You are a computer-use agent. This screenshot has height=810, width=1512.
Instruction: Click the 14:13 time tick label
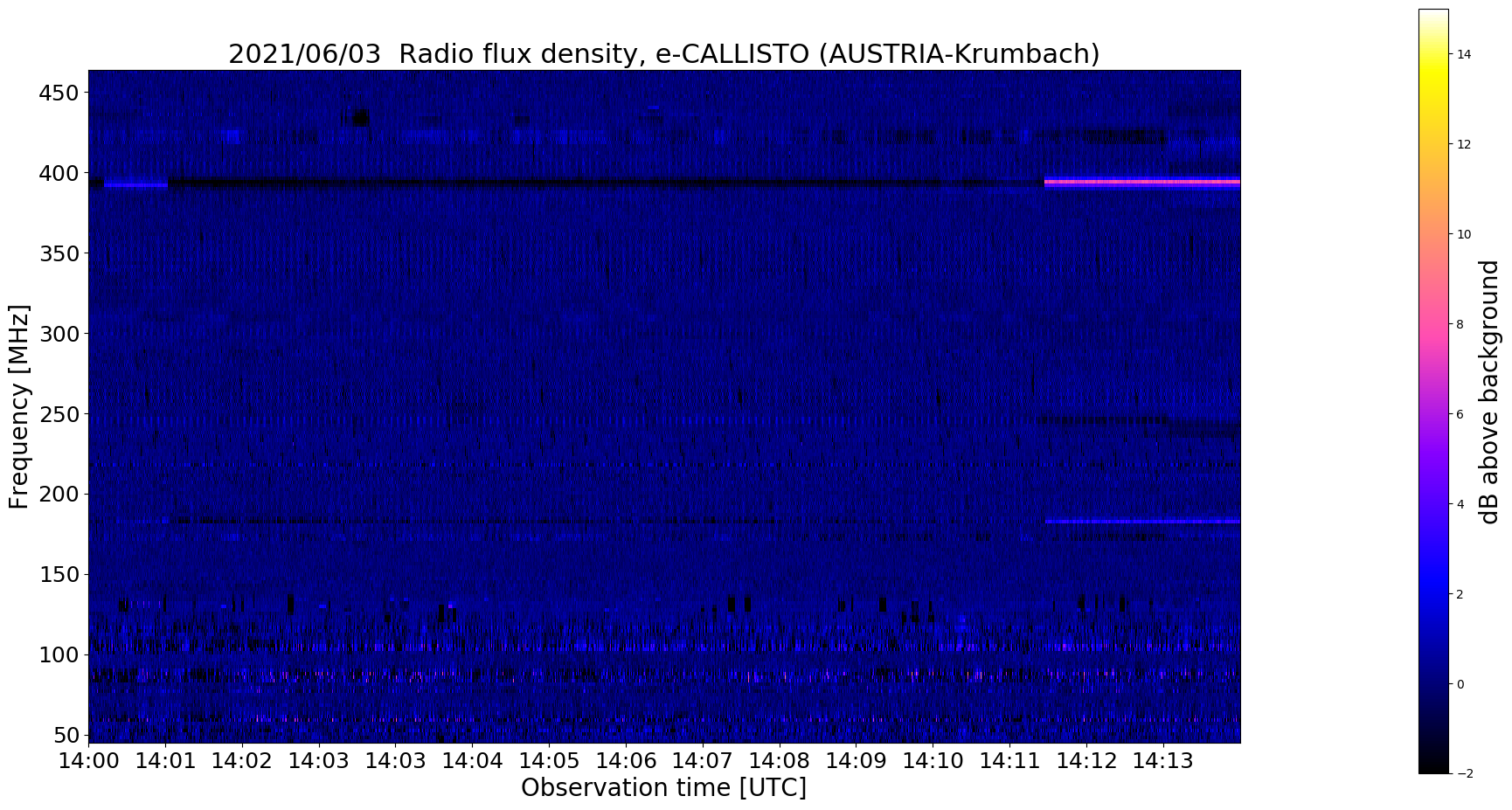click(x=1162, y=760)
